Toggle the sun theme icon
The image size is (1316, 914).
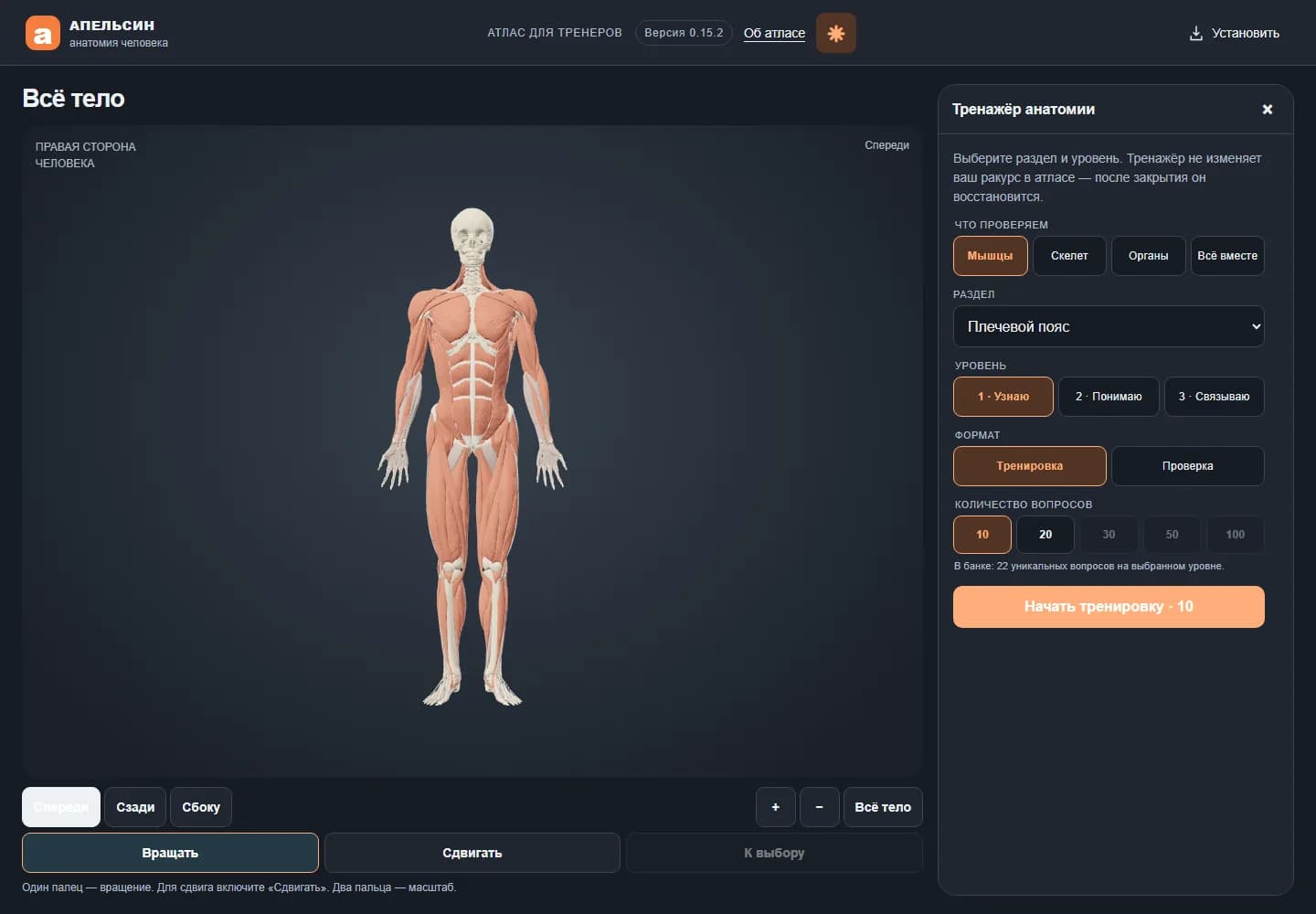pos(835,33)
